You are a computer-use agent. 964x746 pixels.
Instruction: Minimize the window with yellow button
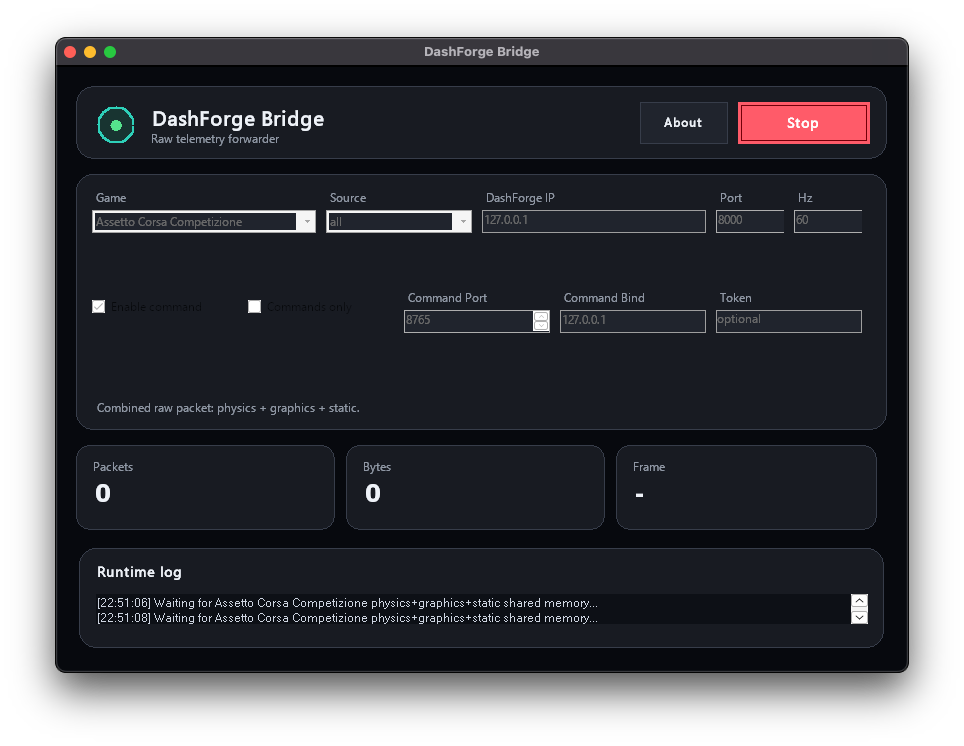[90, 52]
